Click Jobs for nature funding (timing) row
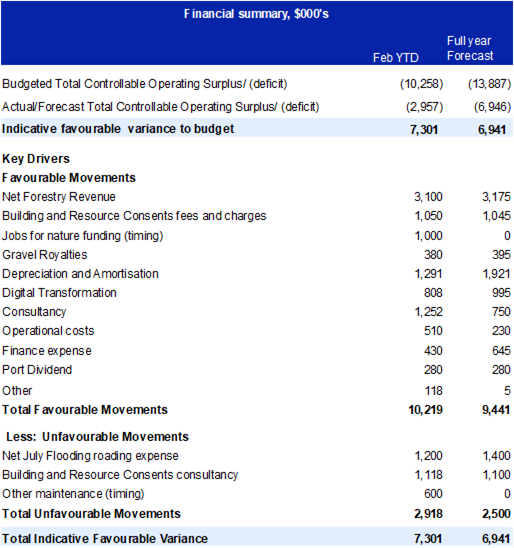The height and width of the screenshot is (548, 514). pyautogui.click(x=257, y=236)
